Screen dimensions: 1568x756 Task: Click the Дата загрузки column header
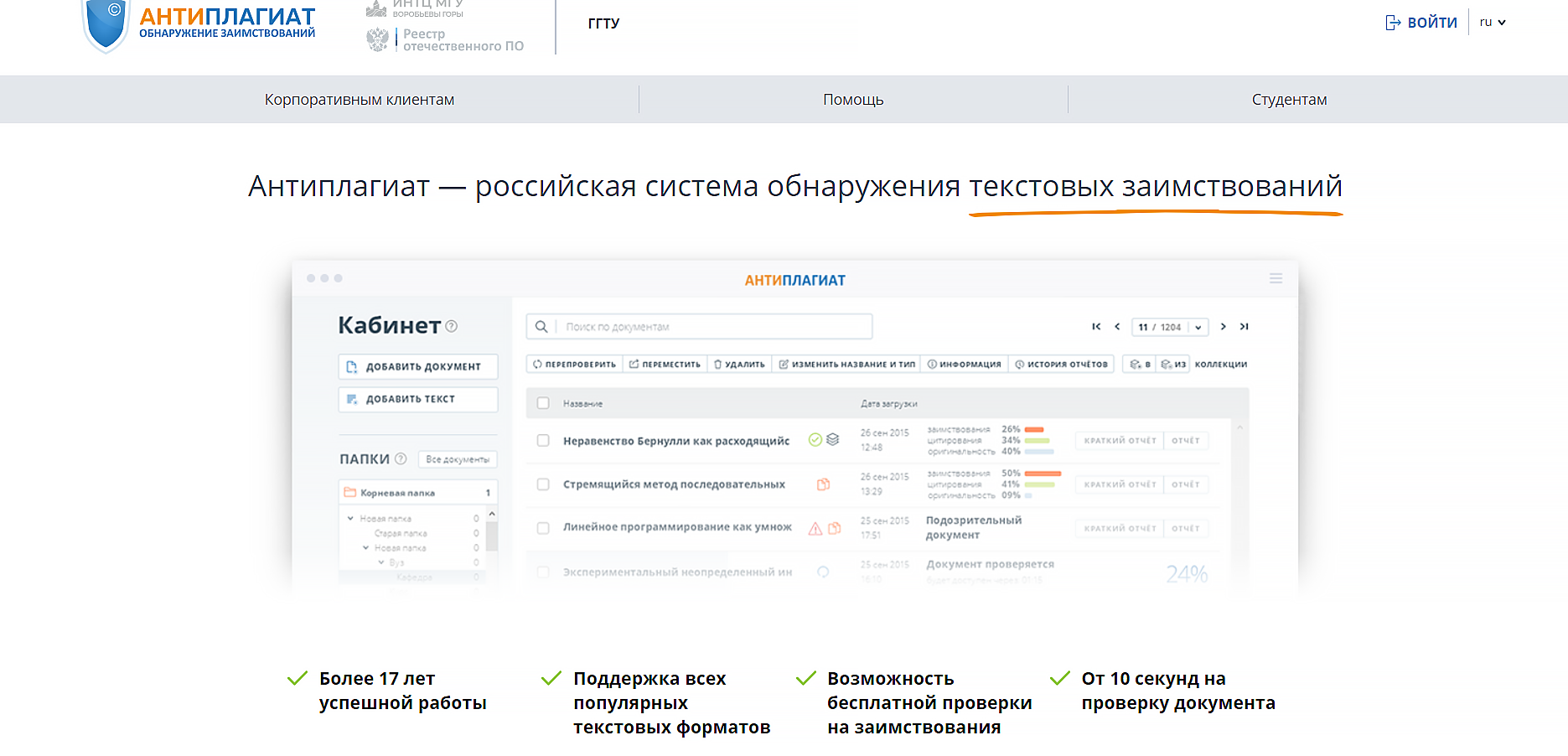[888, 404]
